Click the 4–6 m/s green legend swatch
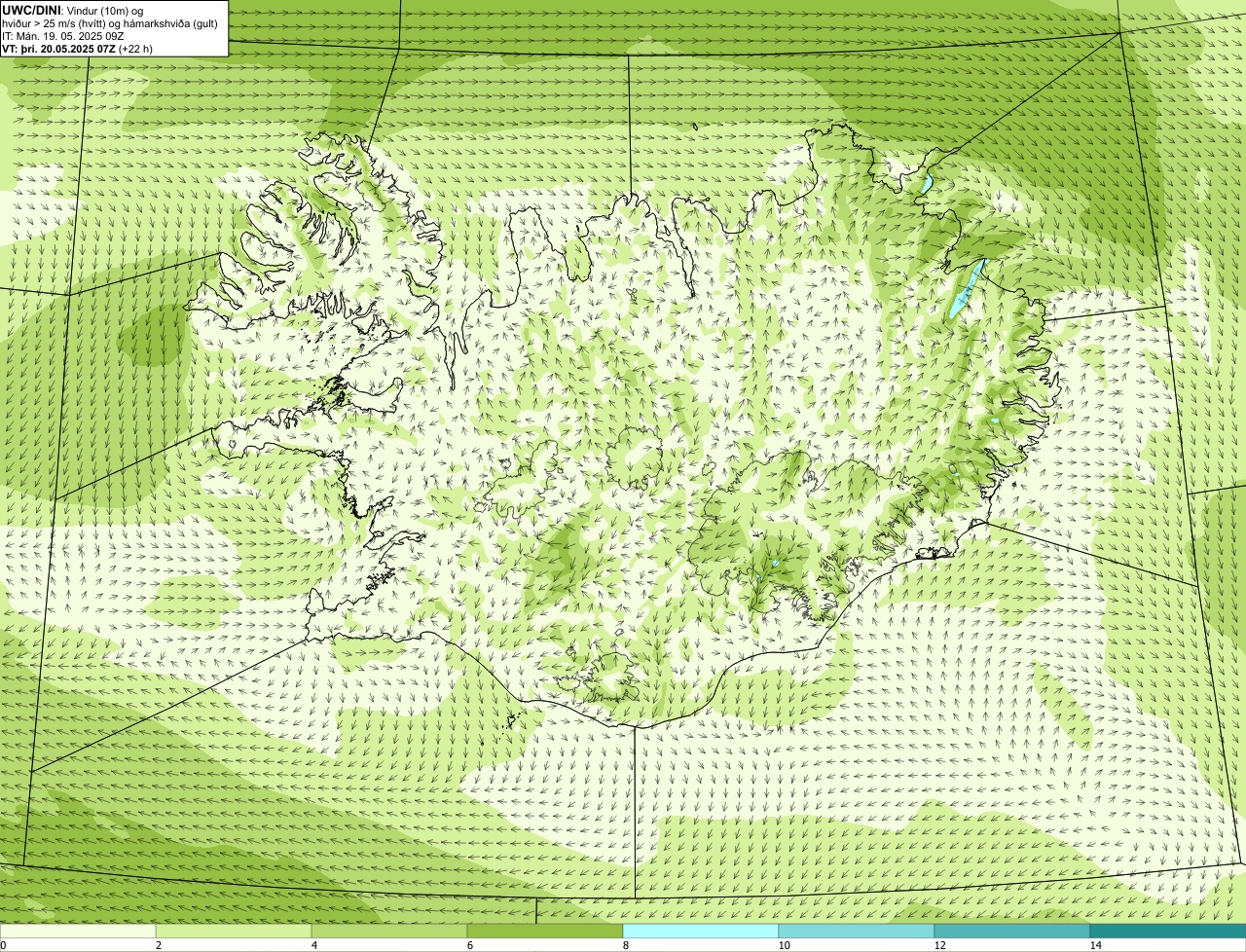This screenshot has height=952, width=1246. point(389,931)
